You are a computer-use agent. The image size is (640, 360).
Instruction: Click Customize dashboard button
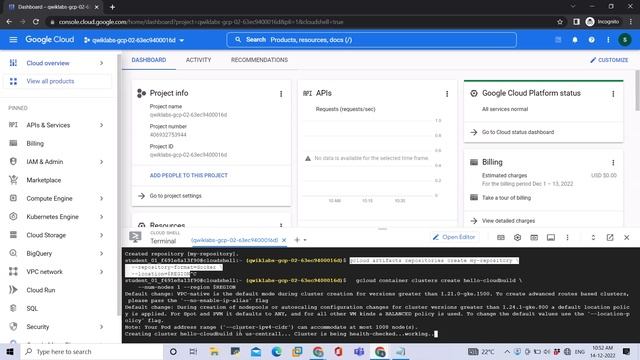point(609,60)
